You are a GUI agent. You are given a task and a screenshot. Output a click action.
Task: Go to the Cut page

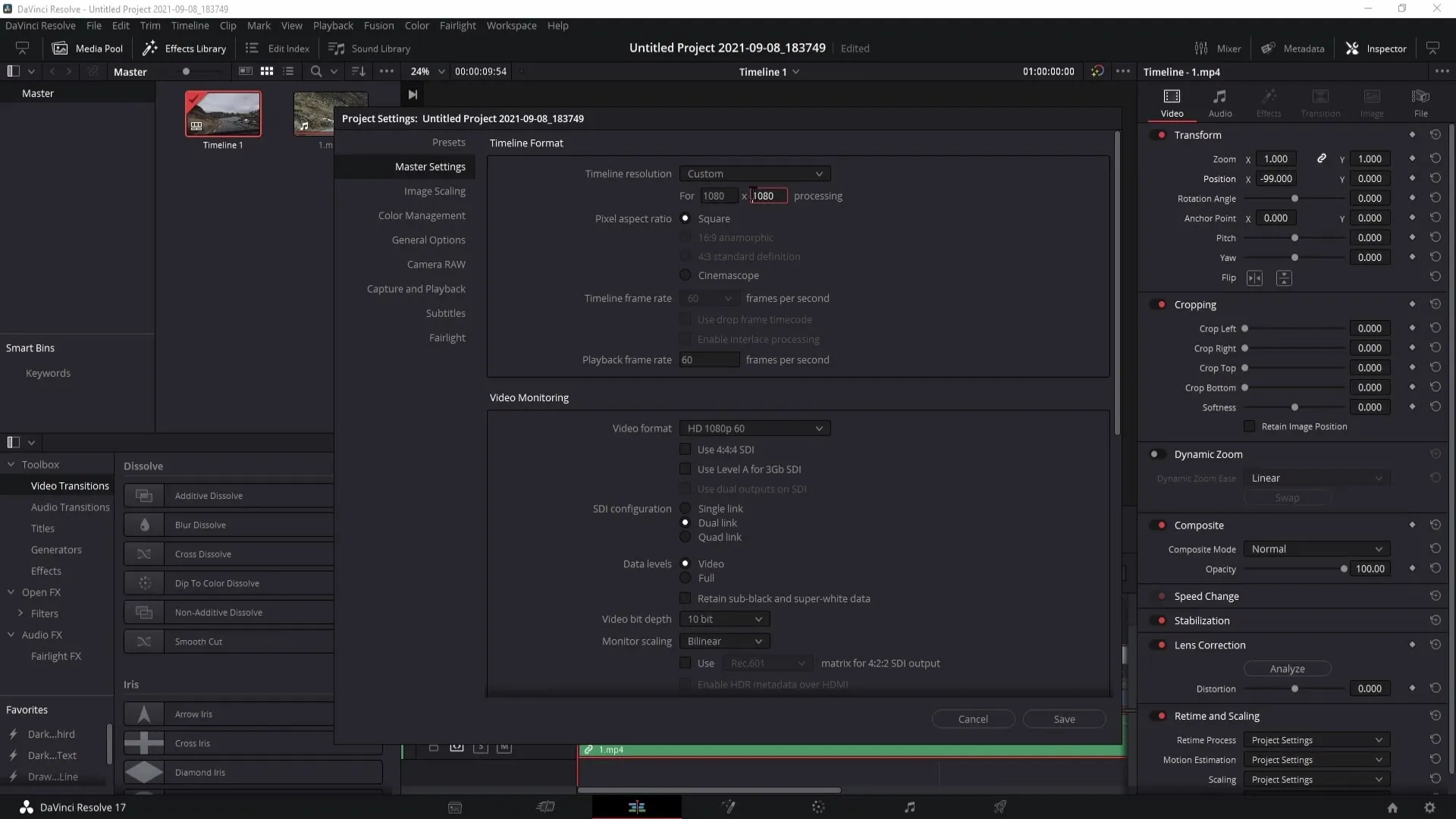[545, 808]
